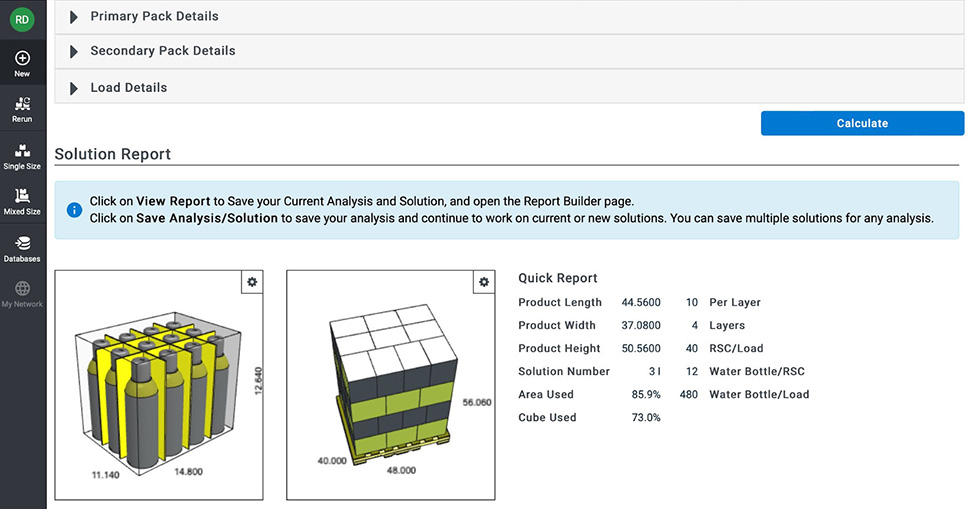Click the Solution Number value 3
Image resolution: width=970 pixels, height=509 pixels.
coord(651,372)
